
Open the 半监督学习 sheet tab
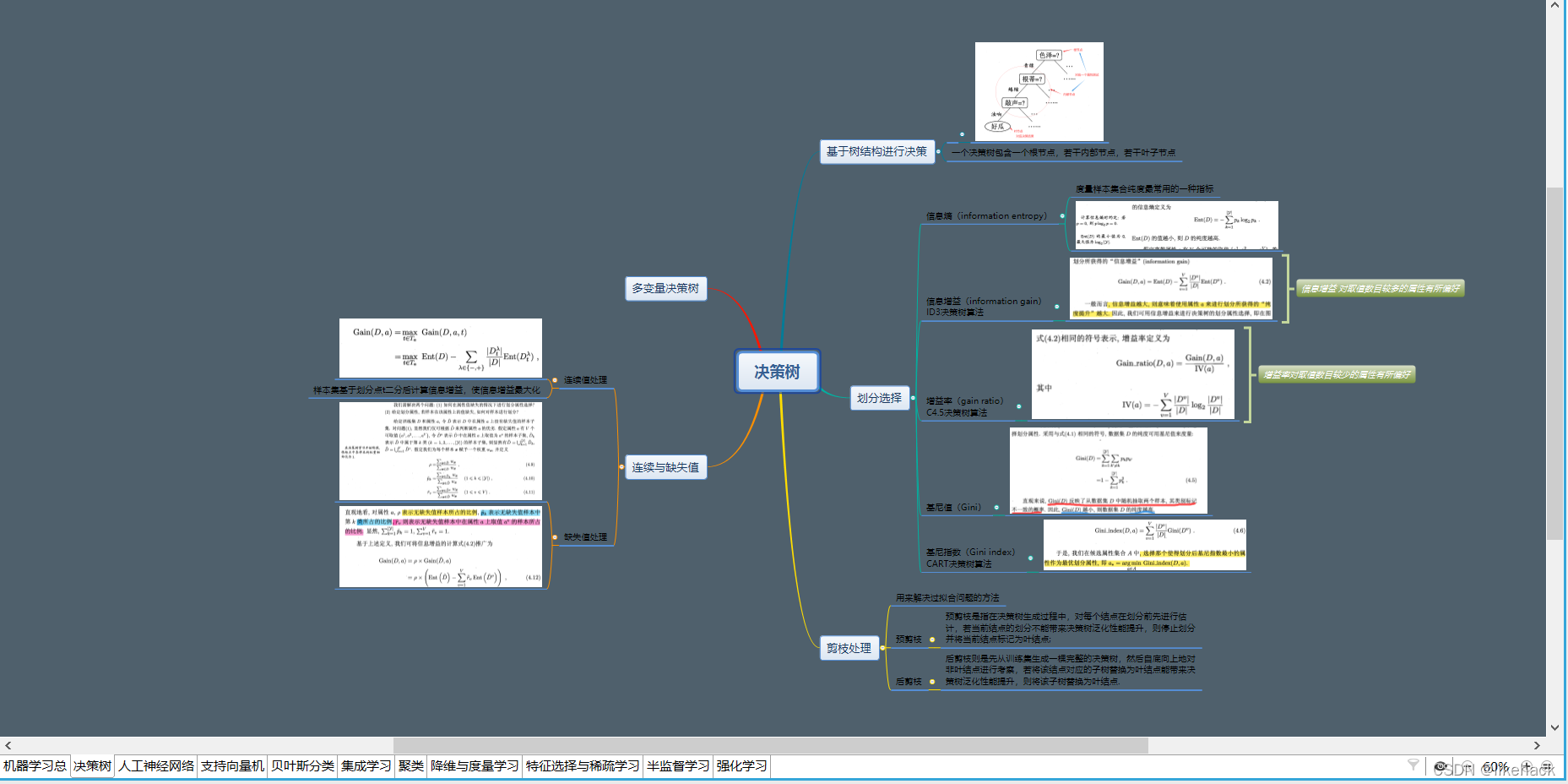(678, 766)
